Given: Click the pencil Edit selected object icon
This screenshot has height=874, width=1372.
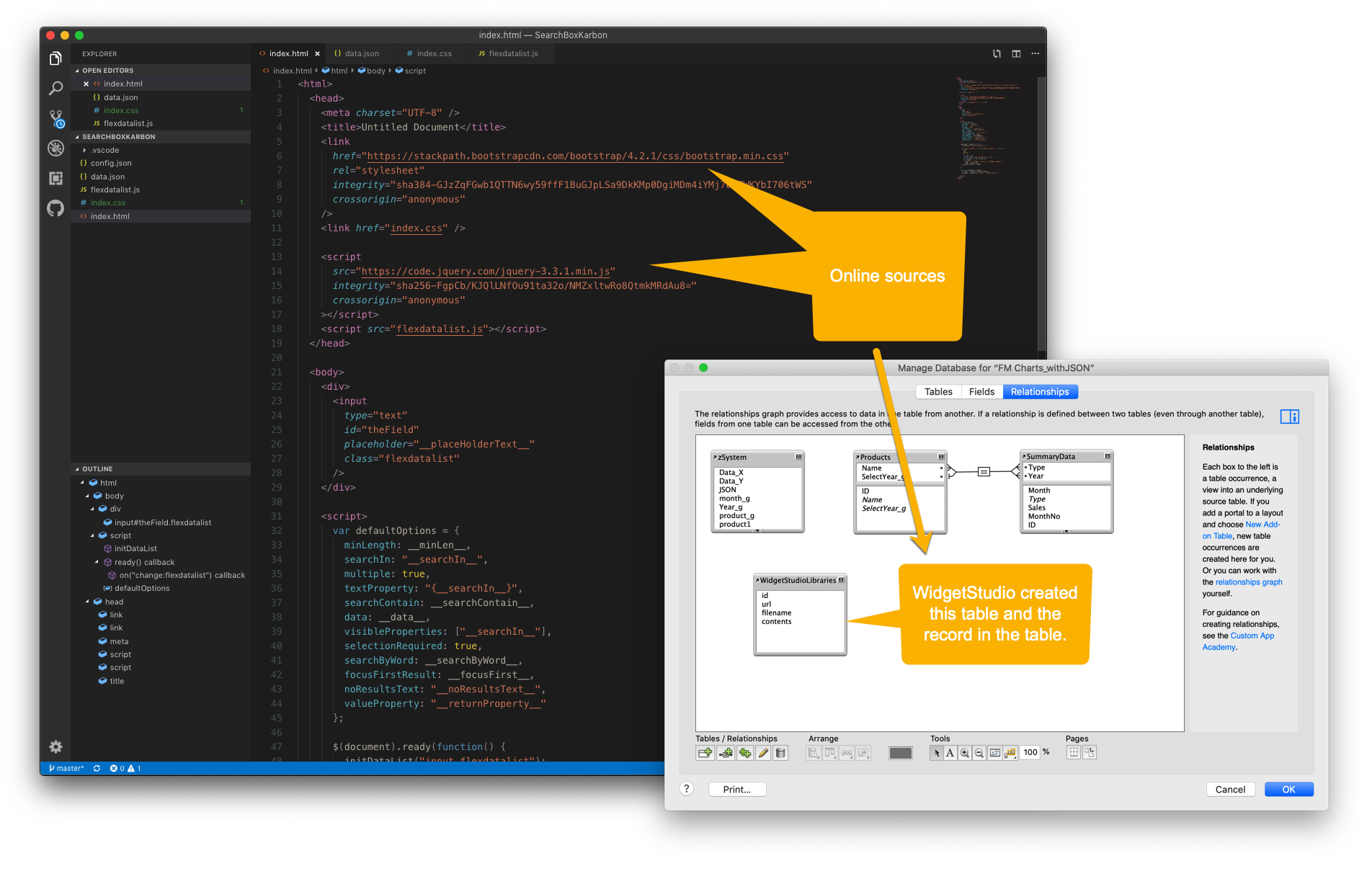Looking at the screenshot, I should 763,753.
